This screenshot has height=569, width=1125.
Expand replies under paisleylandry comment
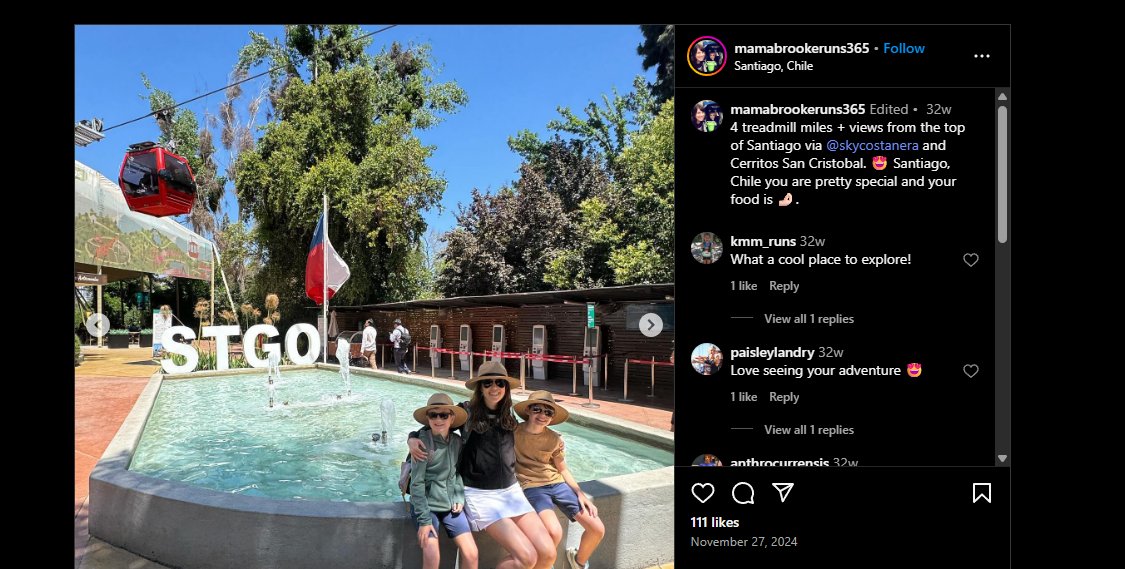809,430
